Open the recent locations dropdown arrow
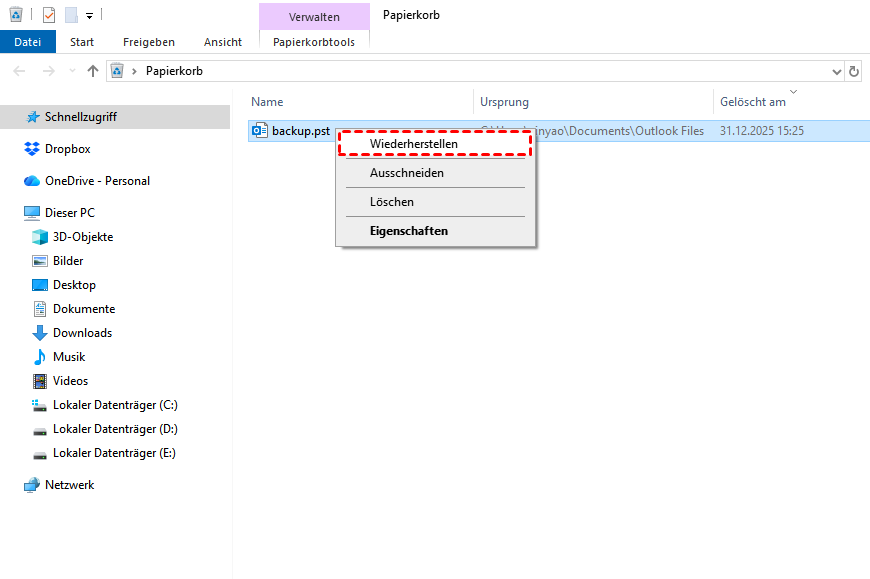This screenshot has height=579, width=870. click(71, 71)
